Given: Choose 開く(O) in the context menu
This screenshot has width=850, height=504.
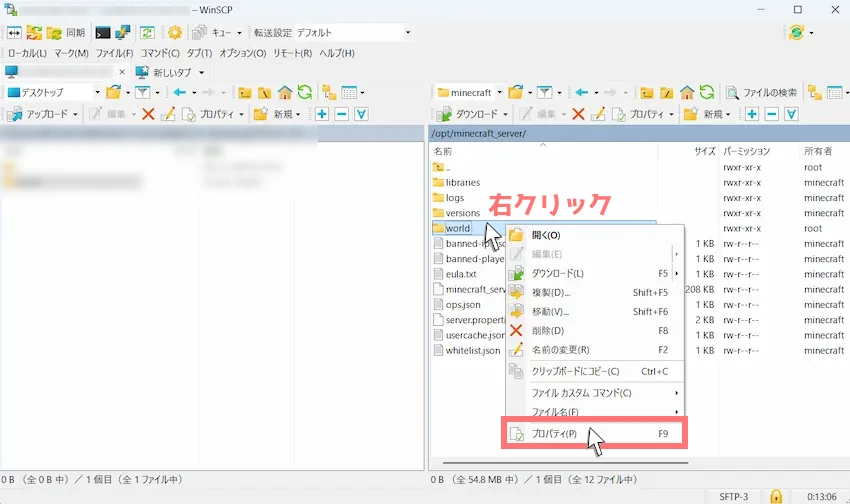Looking at the screenshot, I should (x=595, y=235).
